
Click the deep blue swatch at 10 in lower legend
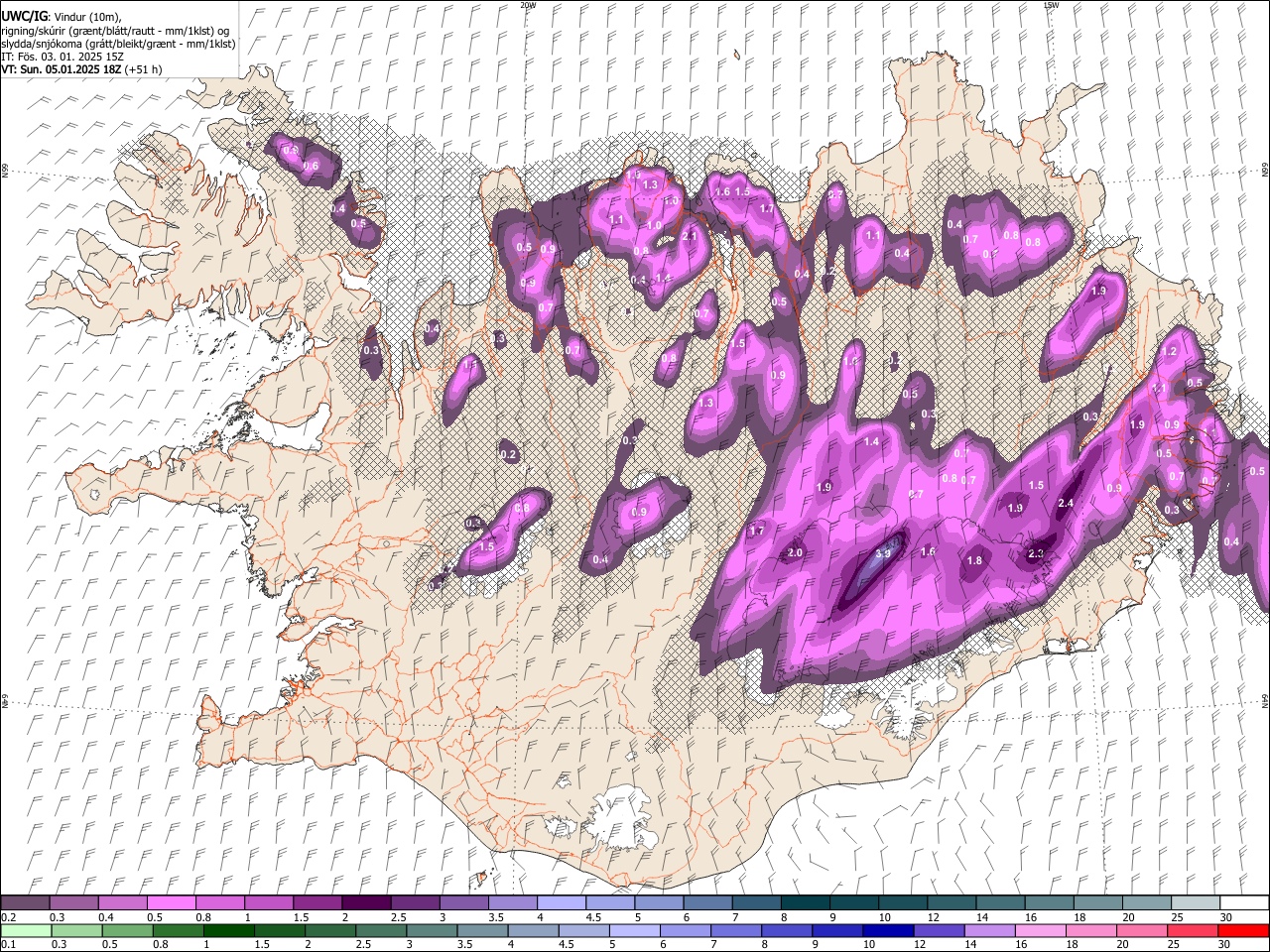[x=886, y=930]
